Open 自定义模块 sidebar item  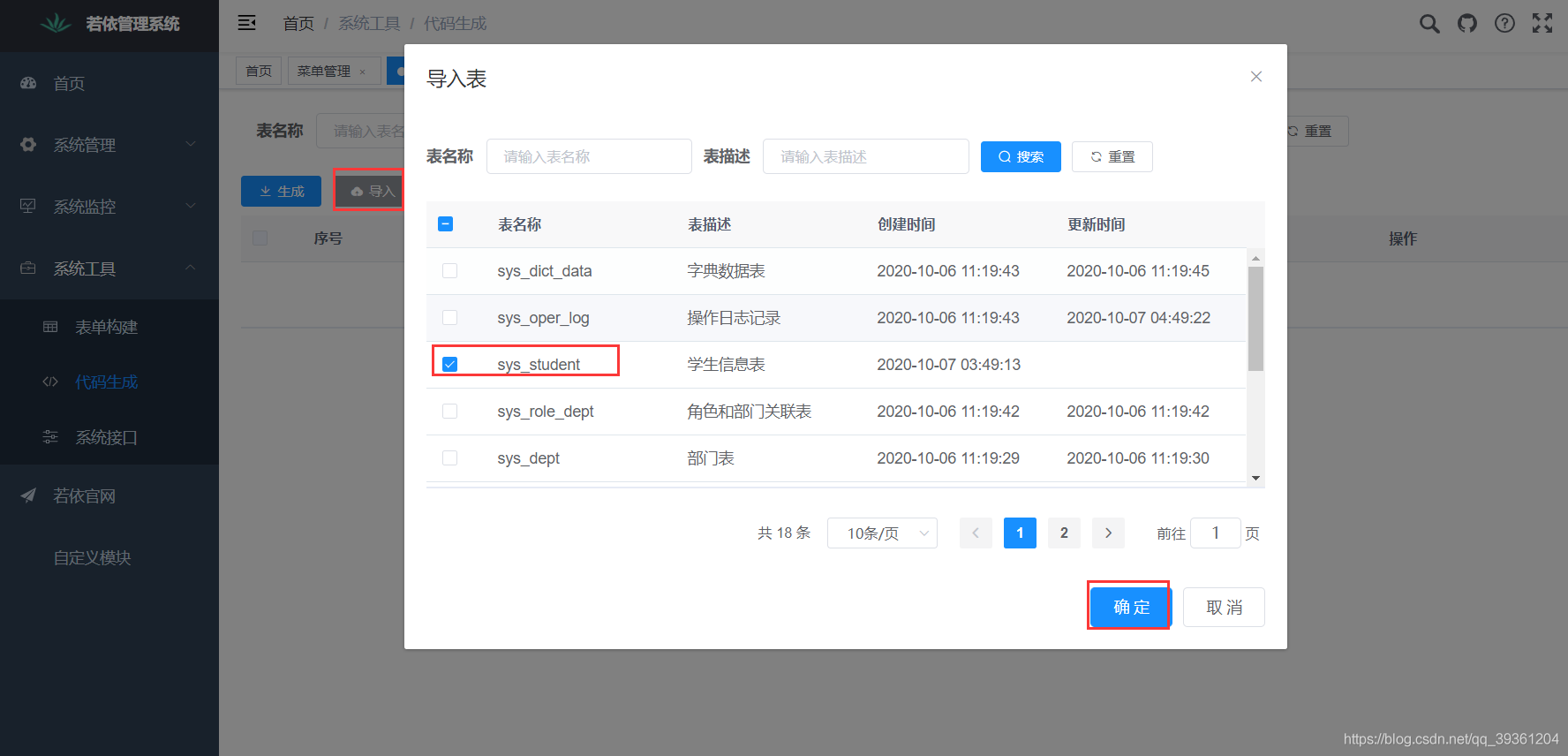point(109,557)
